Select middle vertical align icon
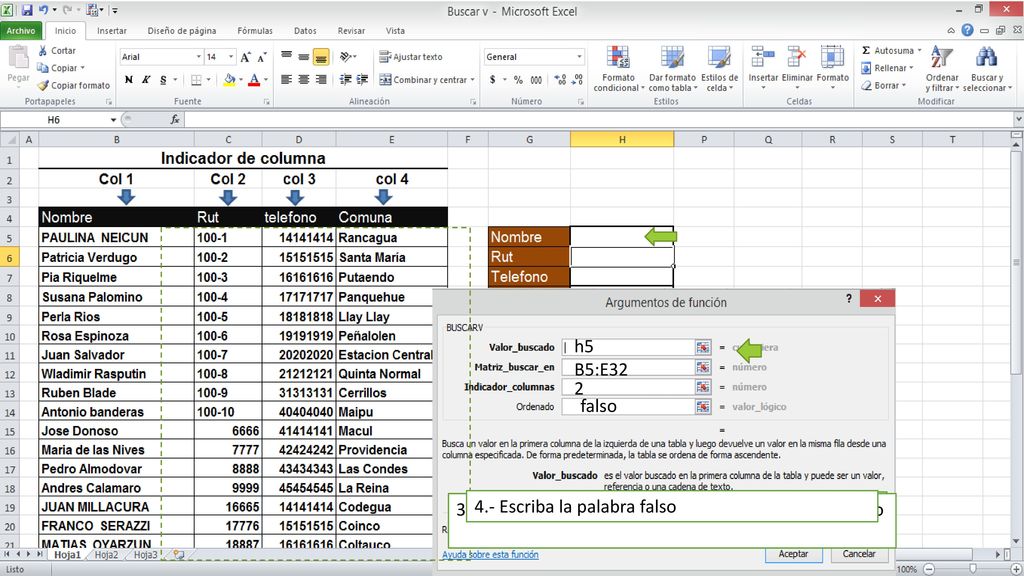The image size is (1024, 576). (303, 57)
